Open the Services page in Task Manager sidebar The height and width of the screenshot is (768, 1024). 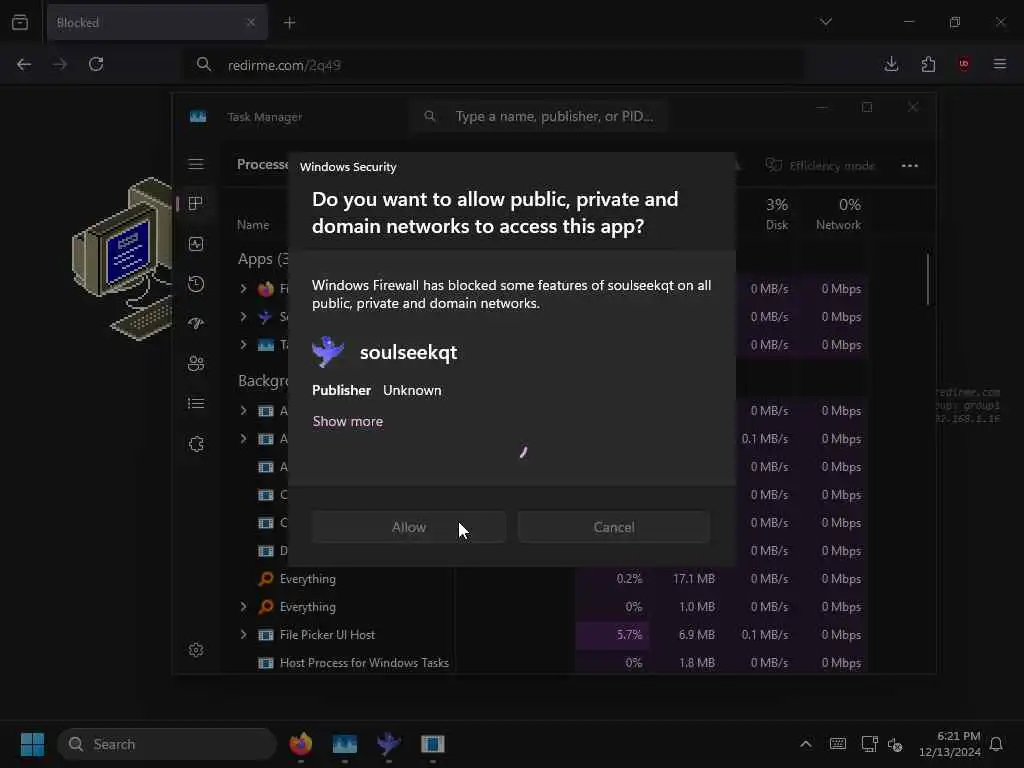[x=196, y=444]
